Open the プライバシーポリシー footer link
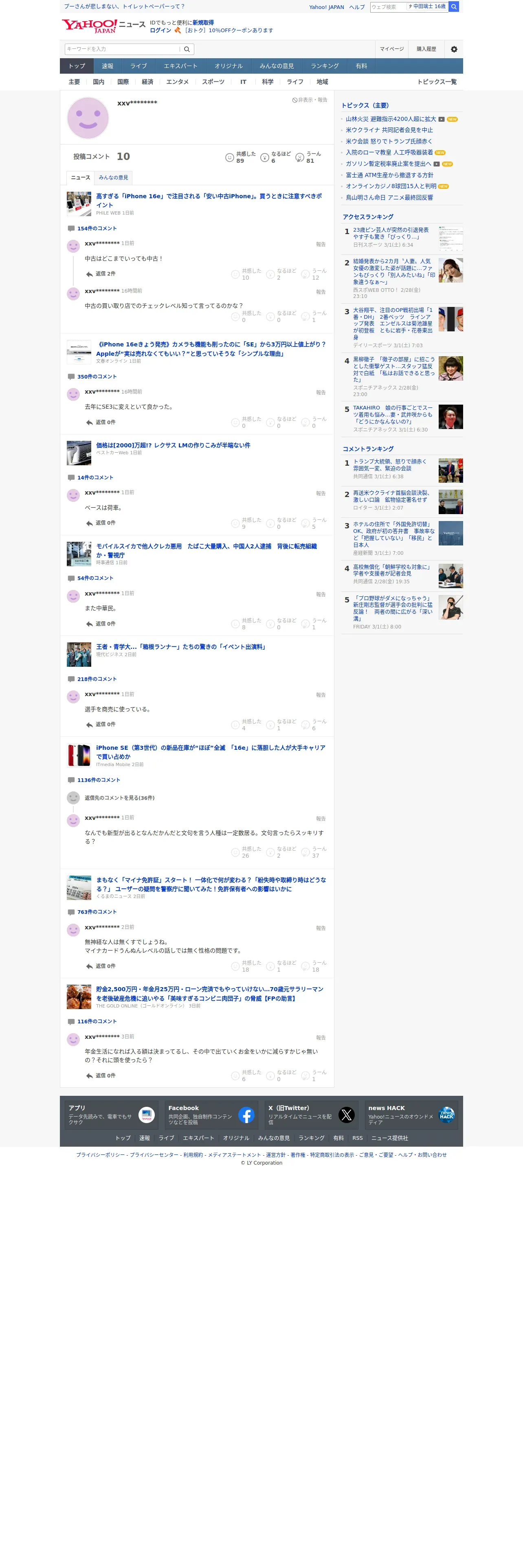 101,1155
